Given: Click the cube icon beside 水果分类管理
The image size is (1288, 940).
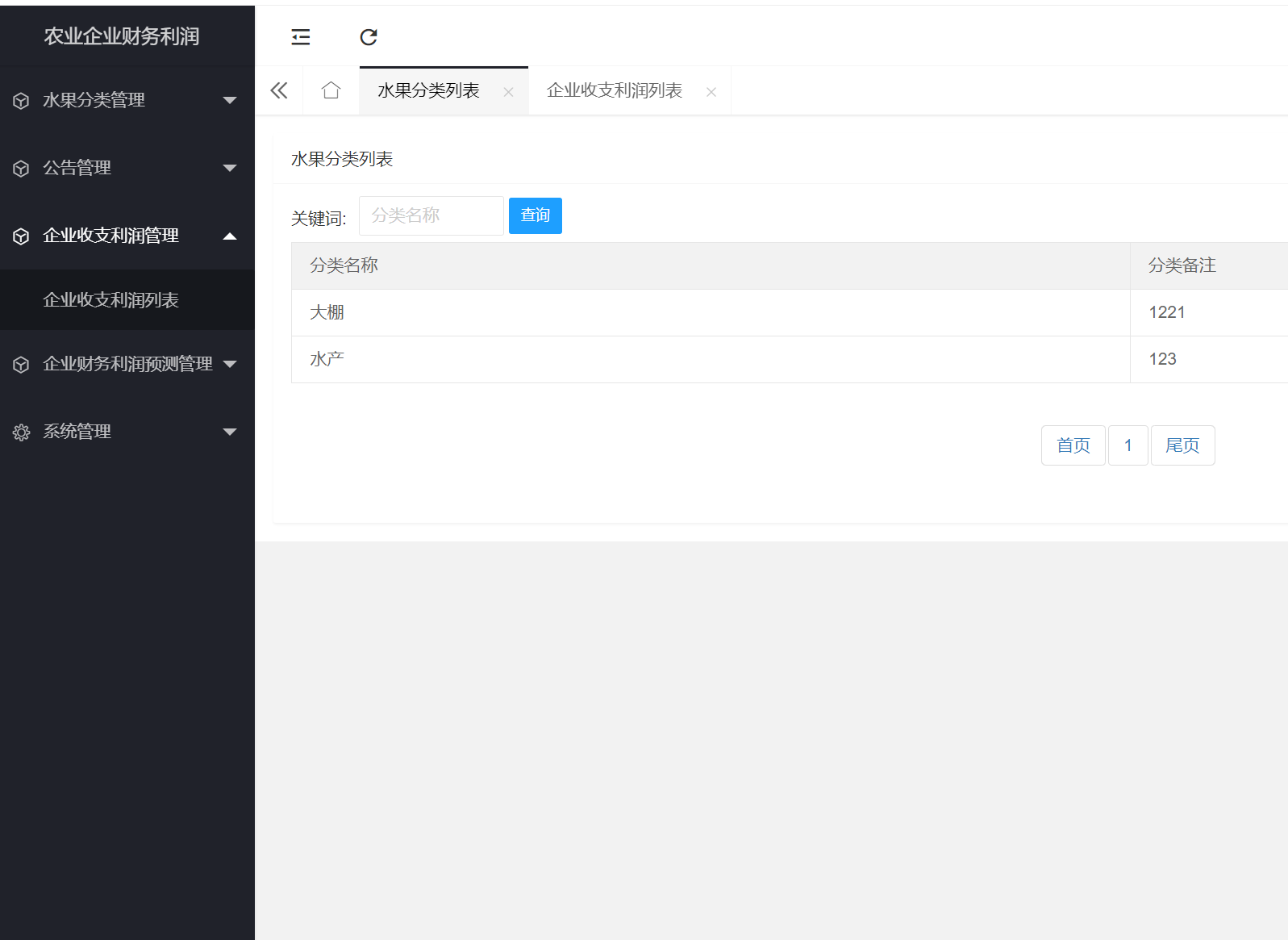Looking at the screenshot, I should [x=21, y=101].
